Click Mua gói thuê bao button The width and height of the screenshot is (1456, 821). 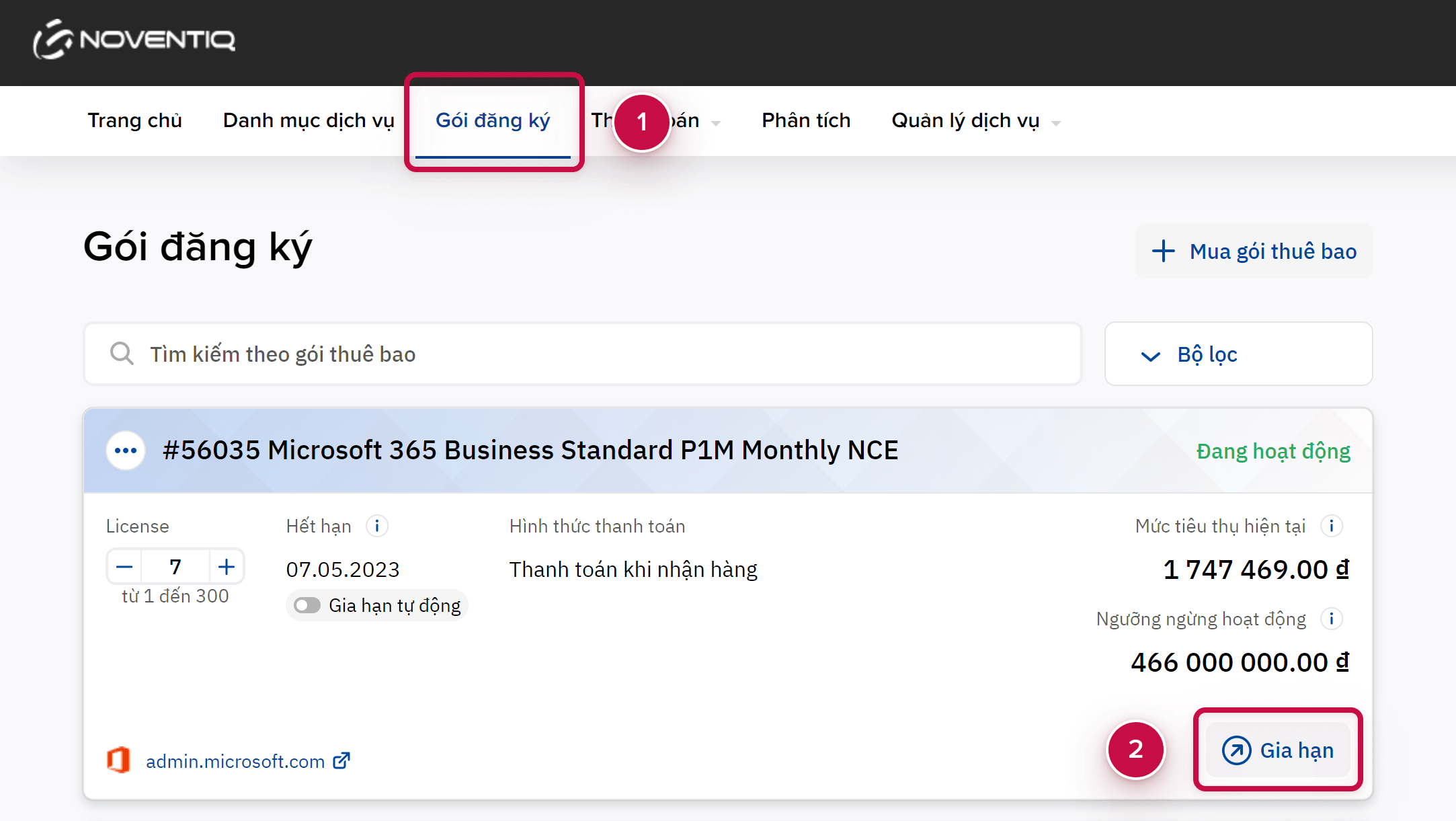[x=1254, y=251]
